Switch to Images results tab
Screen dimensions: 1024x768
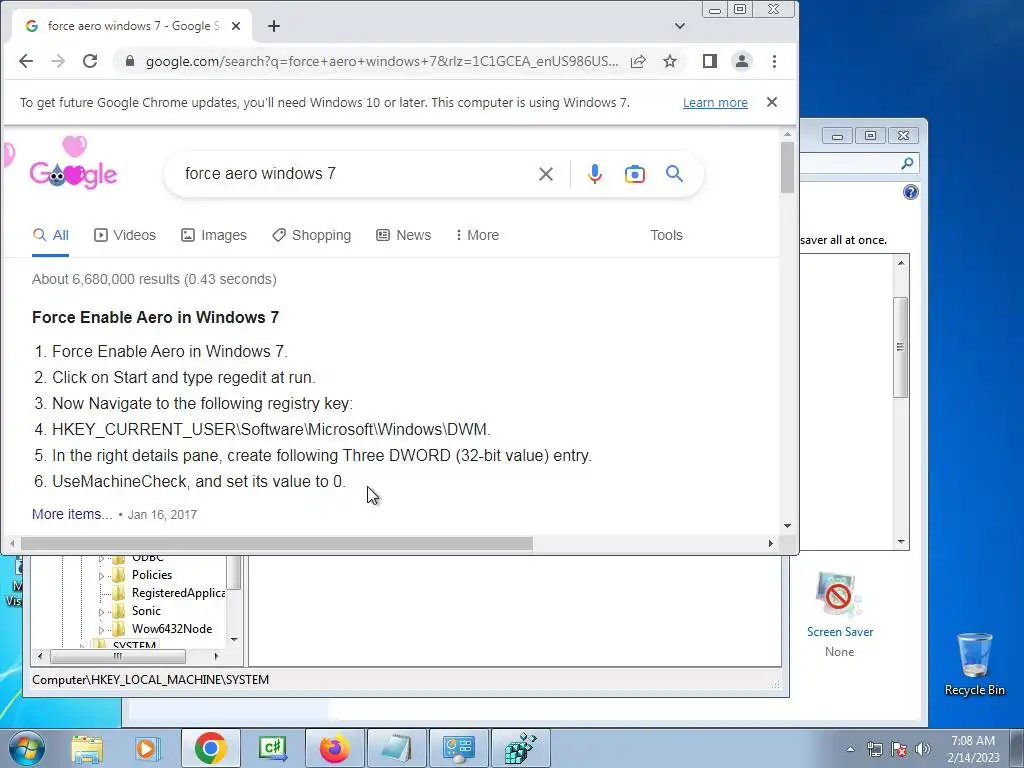[214, 235]
